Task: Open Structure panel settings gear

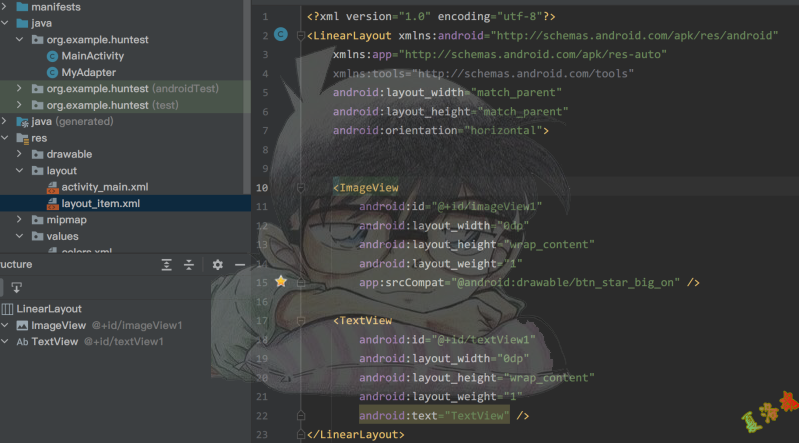Action: [217, 265]
